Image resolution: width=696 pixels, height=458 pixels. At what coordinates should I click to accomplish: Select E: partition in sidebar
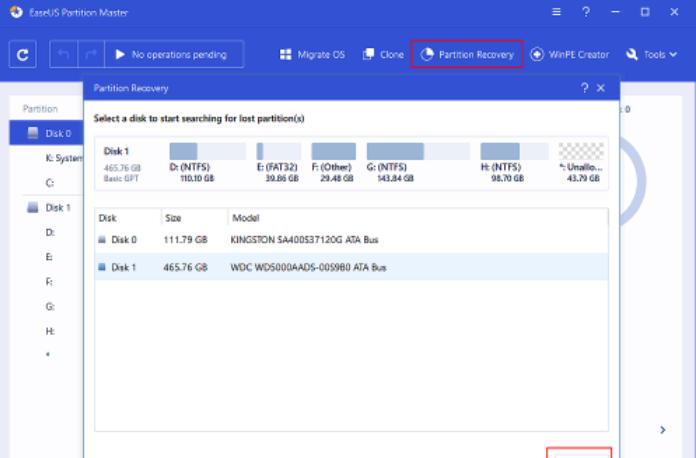point(49,257)
